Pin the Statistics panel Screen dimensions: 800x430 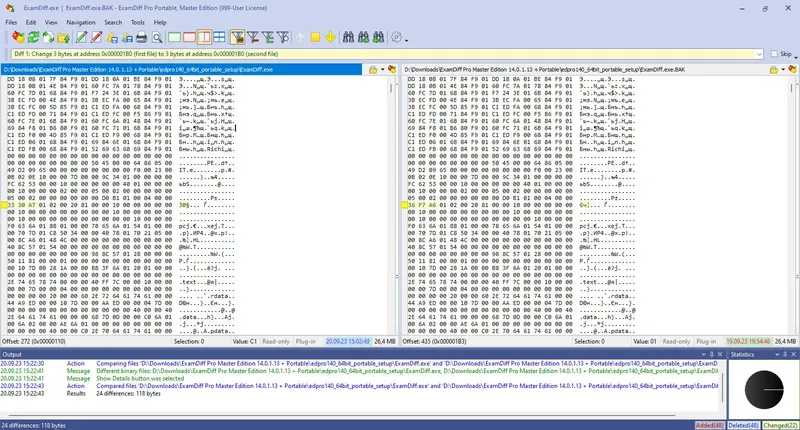click(786, 354)
